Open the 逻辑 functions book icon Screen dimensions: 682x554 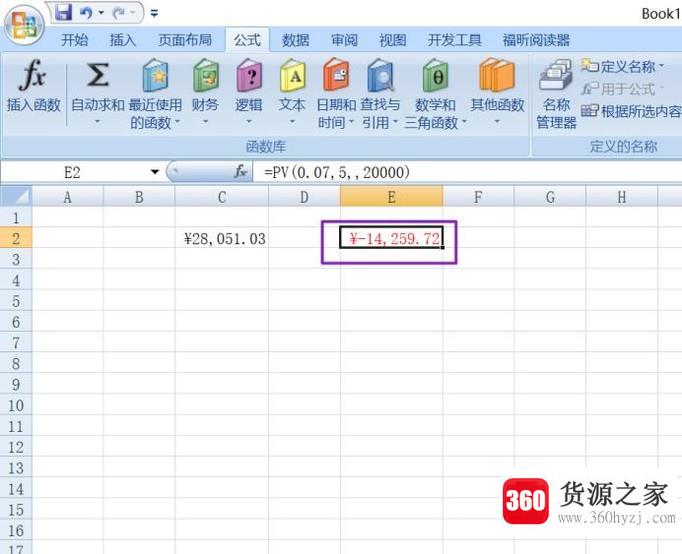(249, 75)
